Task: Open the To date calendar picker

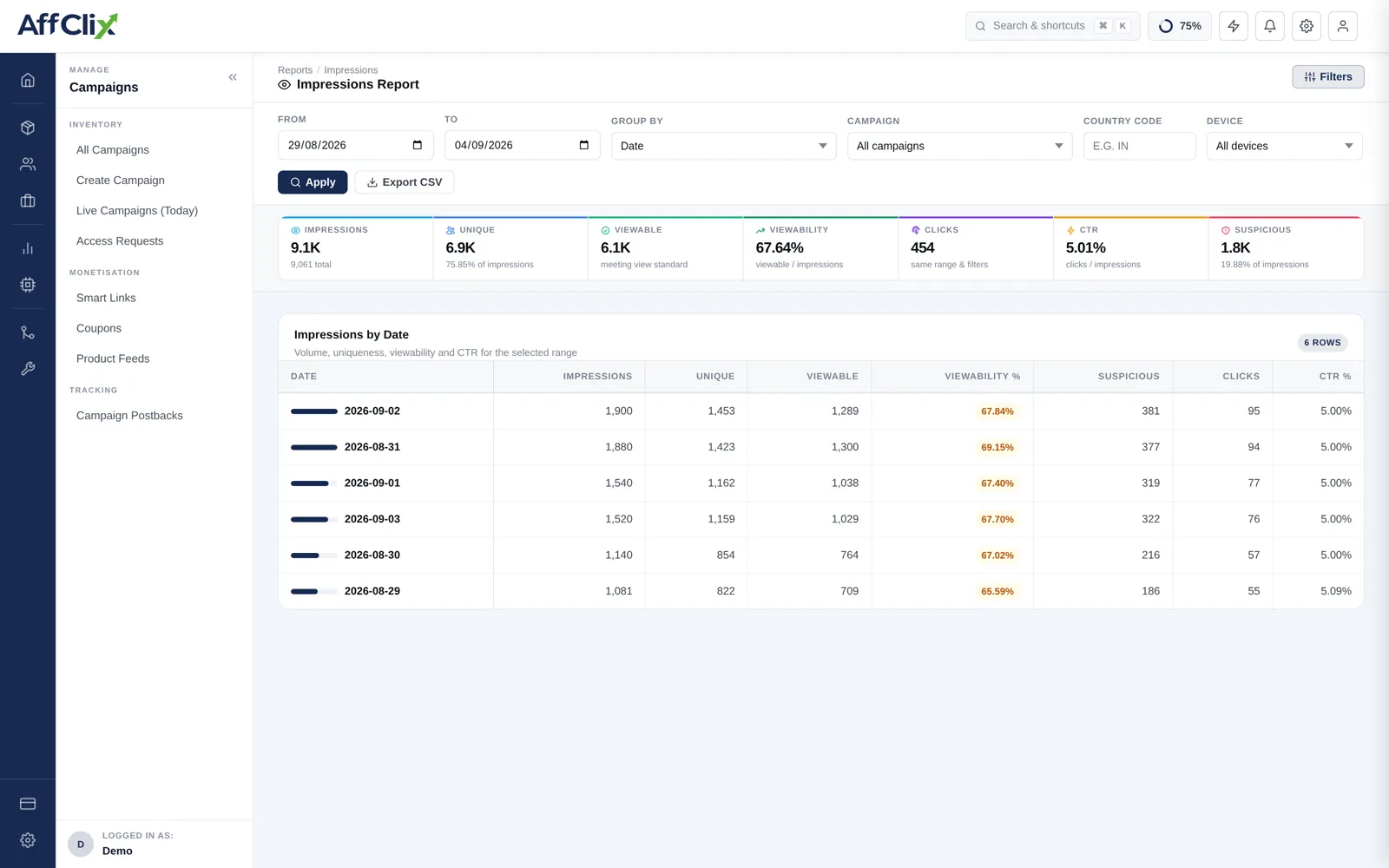Action: 584,145
